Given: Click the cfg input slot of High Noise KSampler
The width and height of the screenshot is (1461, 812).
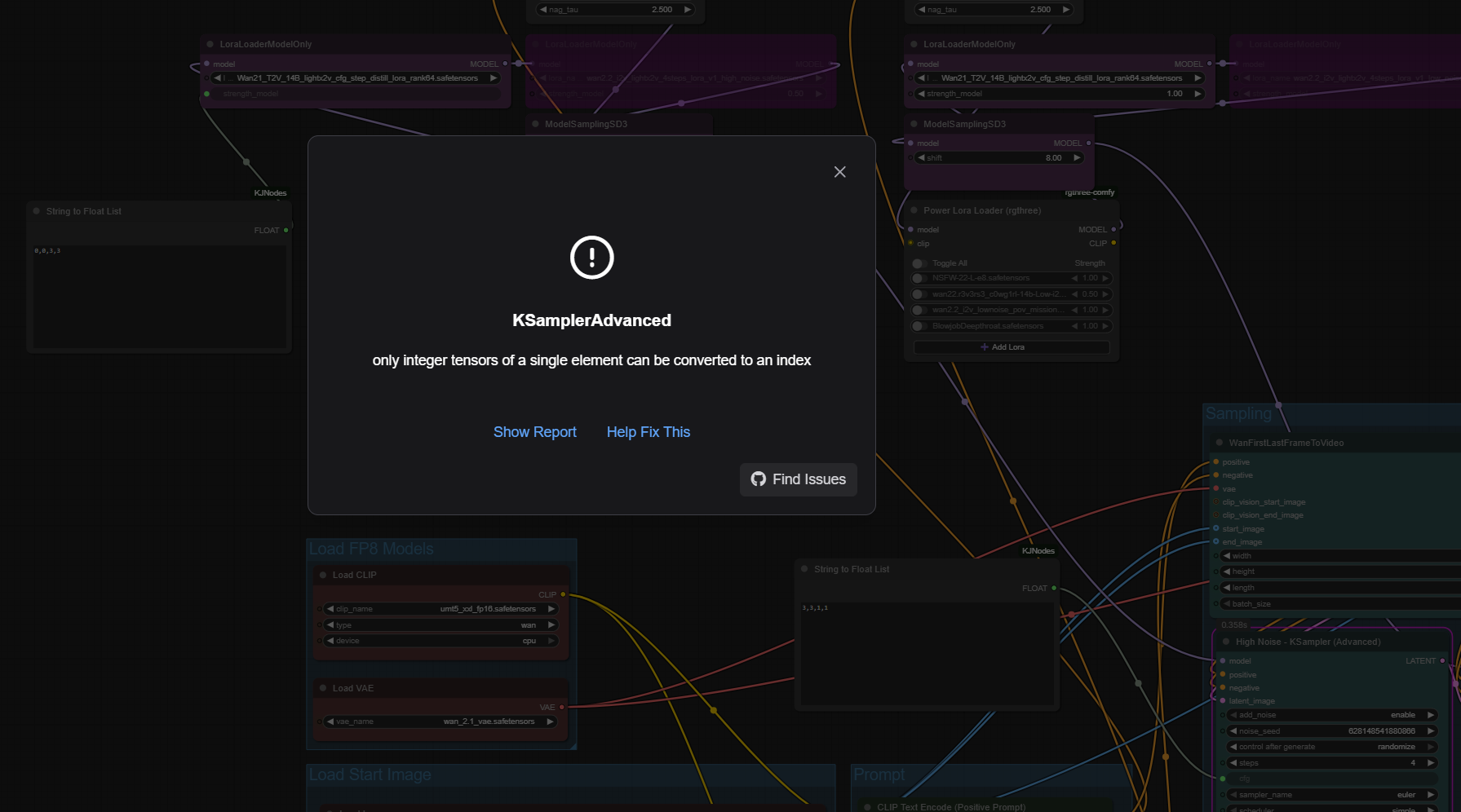Looking at the screenshot, I should click(x=1223, y=779).
